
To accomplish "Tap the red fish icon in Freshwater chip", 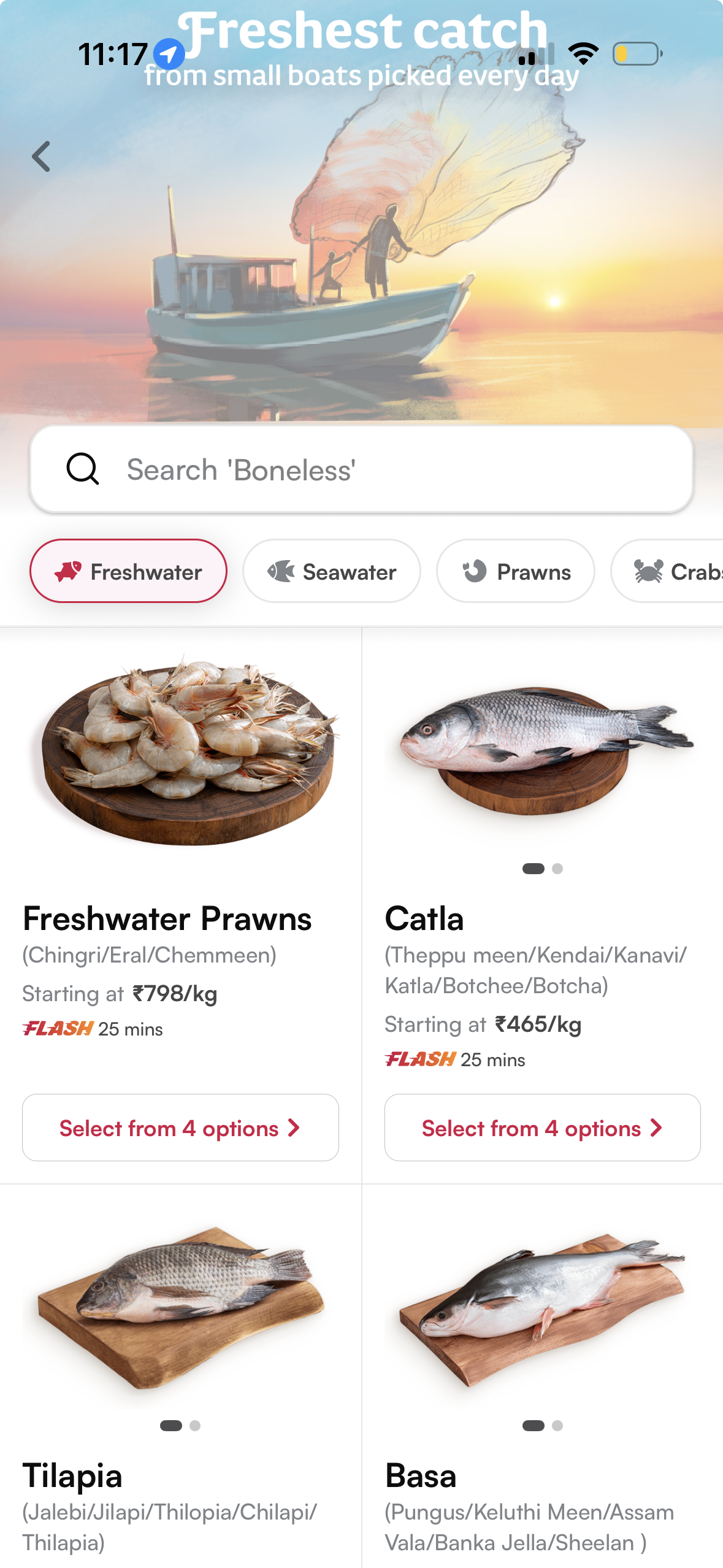I will (68, 572).
